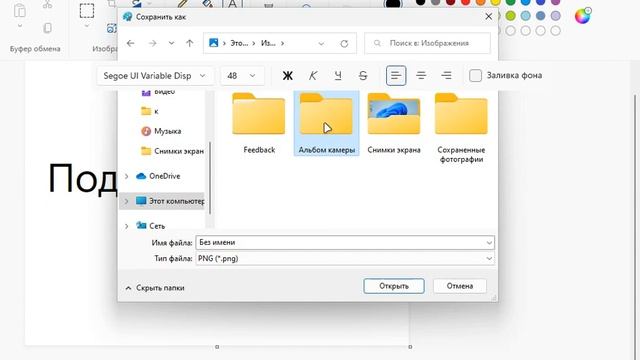Align text to the right
Viewport: 640px width, 360px height.
(x=447, y=76)
